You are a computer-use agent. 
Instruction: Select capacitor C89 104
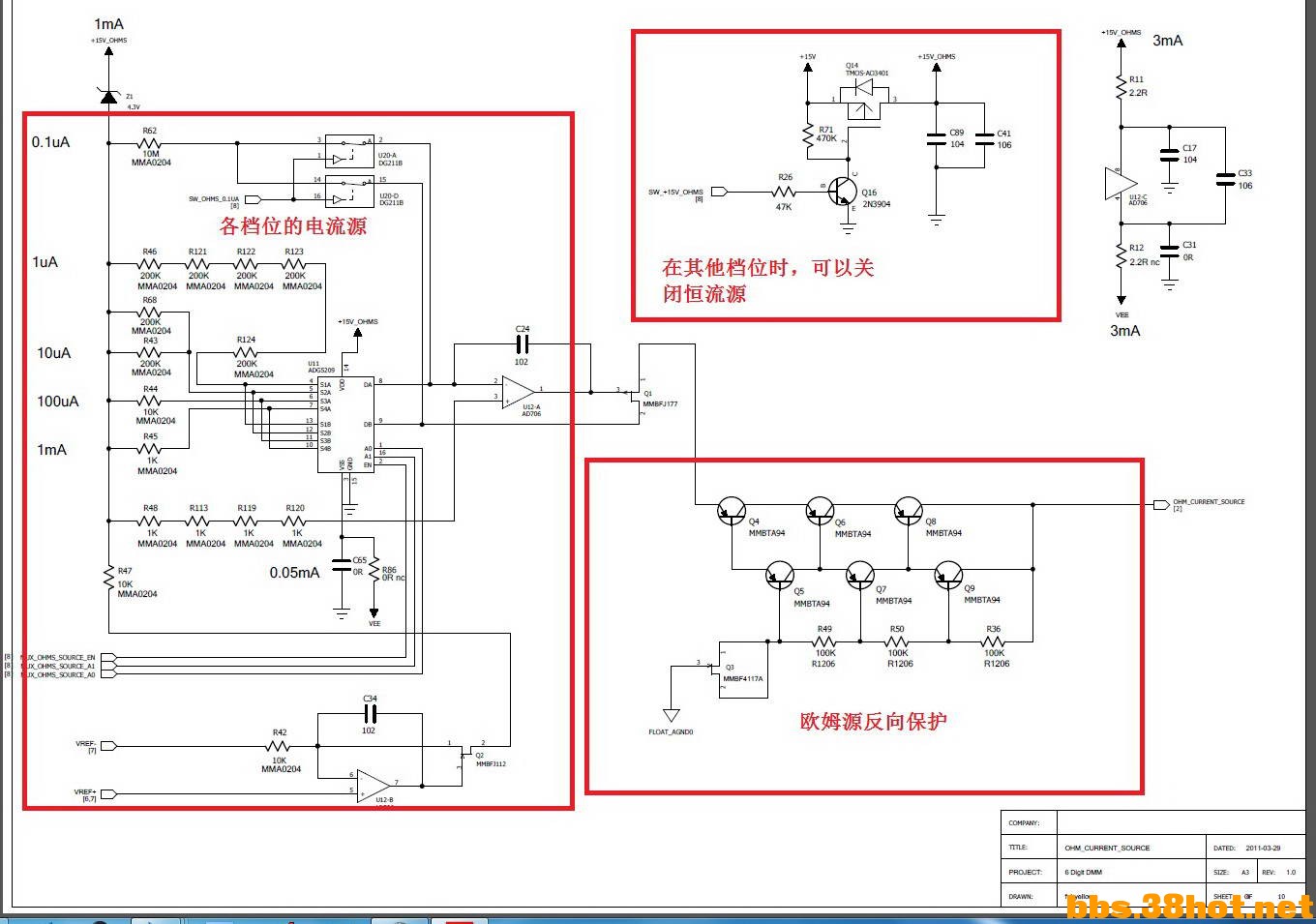coord(937,138)
